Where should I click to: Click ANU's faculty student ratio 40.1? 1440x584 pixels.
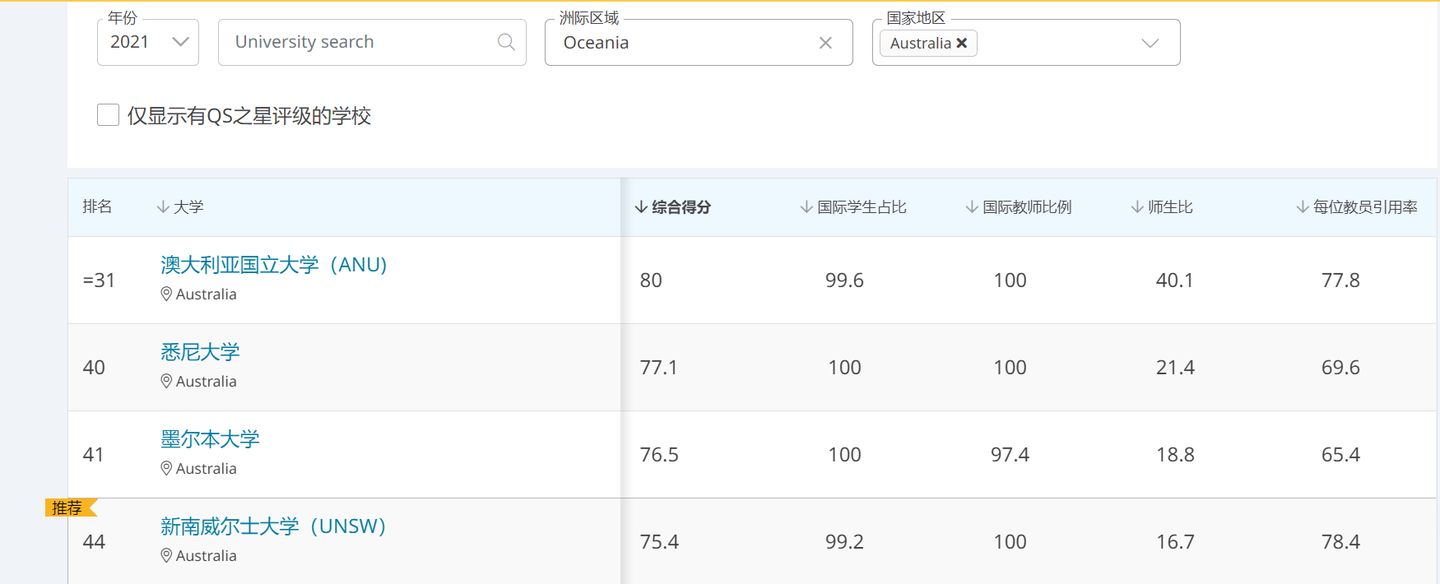[1175, 281]
